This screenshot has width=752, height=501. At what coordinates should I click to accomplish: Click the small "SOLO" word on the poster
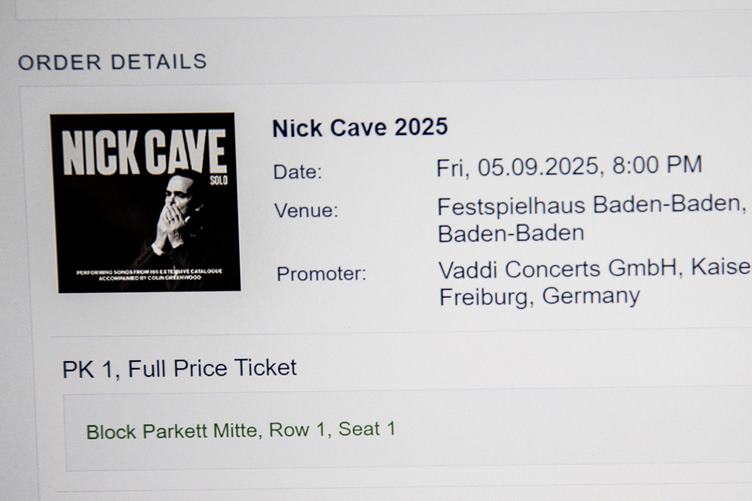coord(219,180)
